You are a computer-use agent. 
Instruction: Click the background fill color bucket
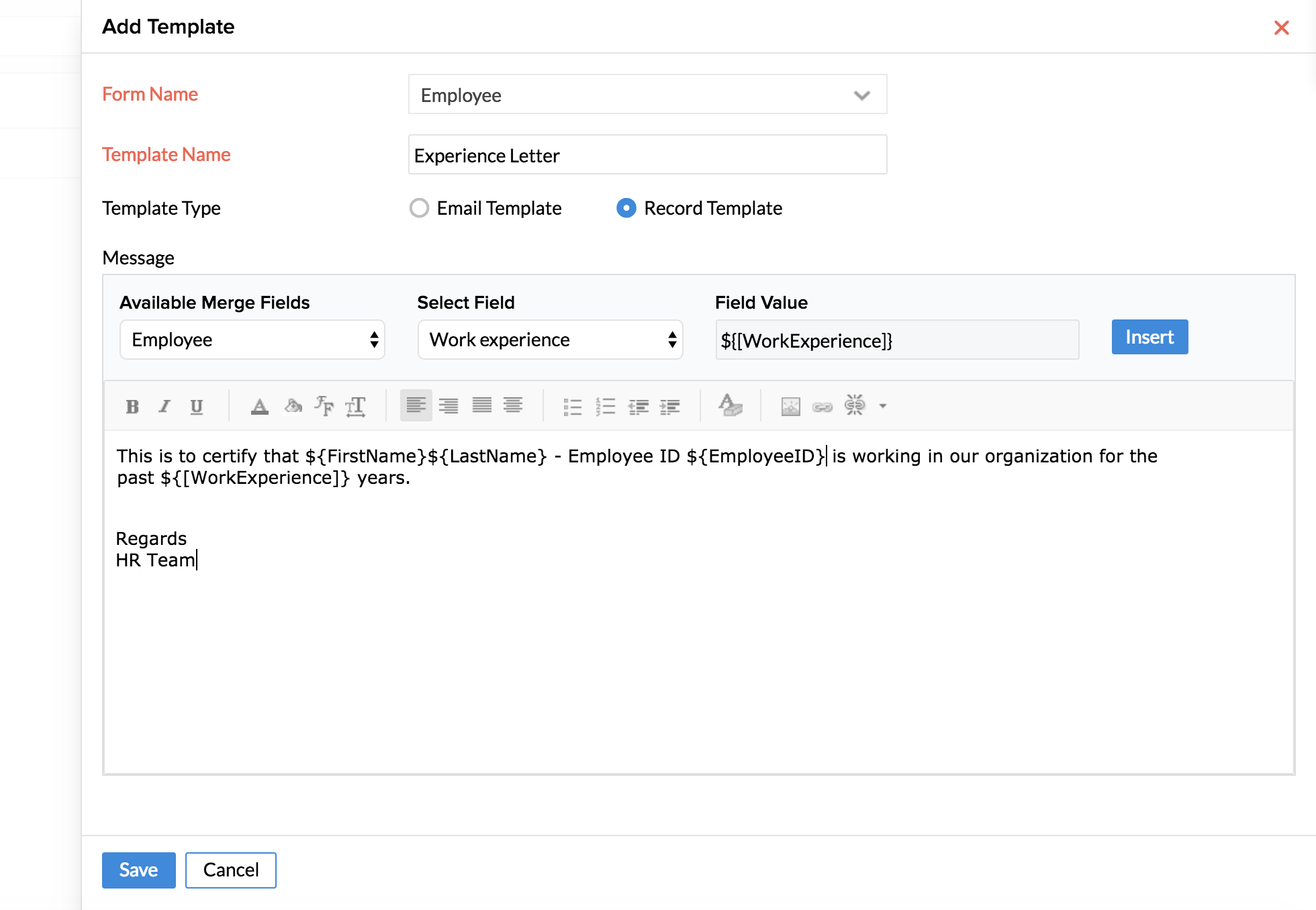click(293, 406)
